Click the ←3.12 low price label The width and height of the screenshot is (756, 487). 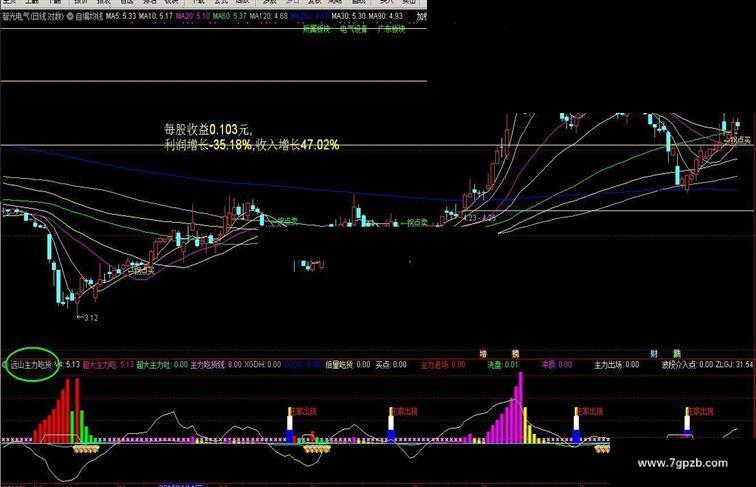(x=87, y=318)
